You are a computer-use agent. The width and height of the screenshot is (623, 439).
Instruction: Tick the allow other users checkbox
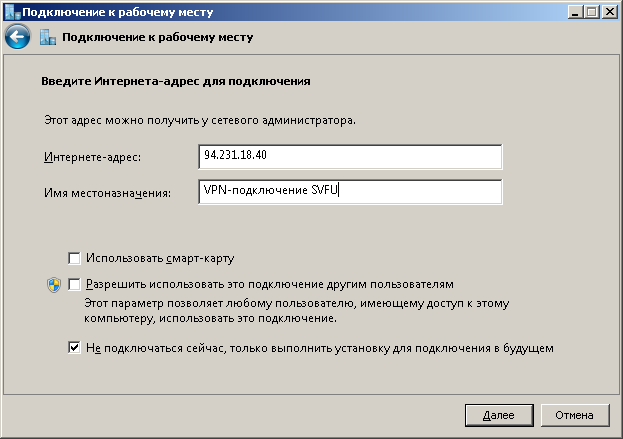click(74, 284)
